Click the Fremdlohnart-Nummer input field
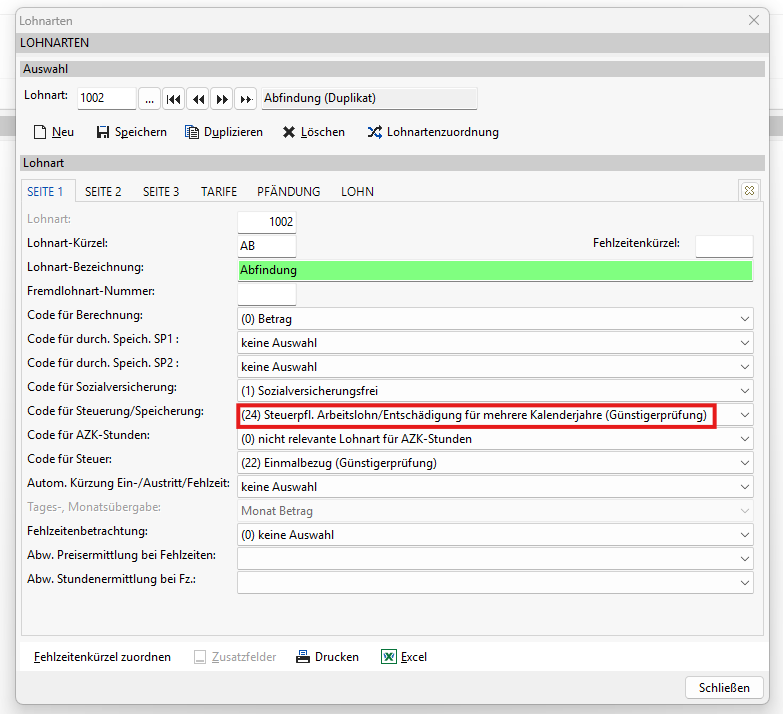Screen dimensions: 783x714 click(267, 294)
